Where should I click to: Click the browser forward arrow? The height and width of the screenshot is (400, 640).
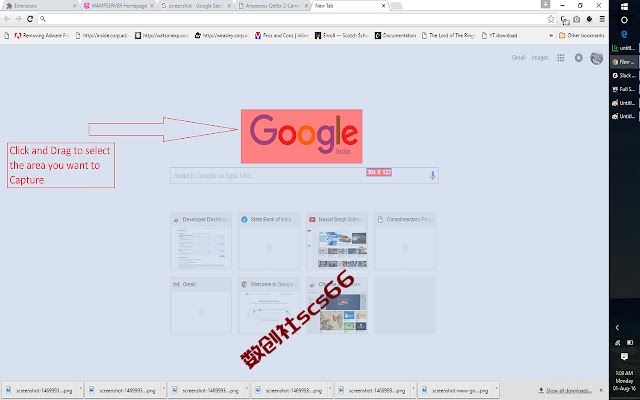point(18,19)
